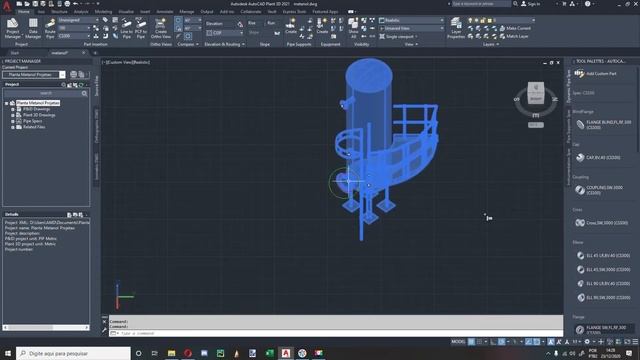Open Layer Properties manager
Screen dimensions: 640x360
[x=456, y=28]
